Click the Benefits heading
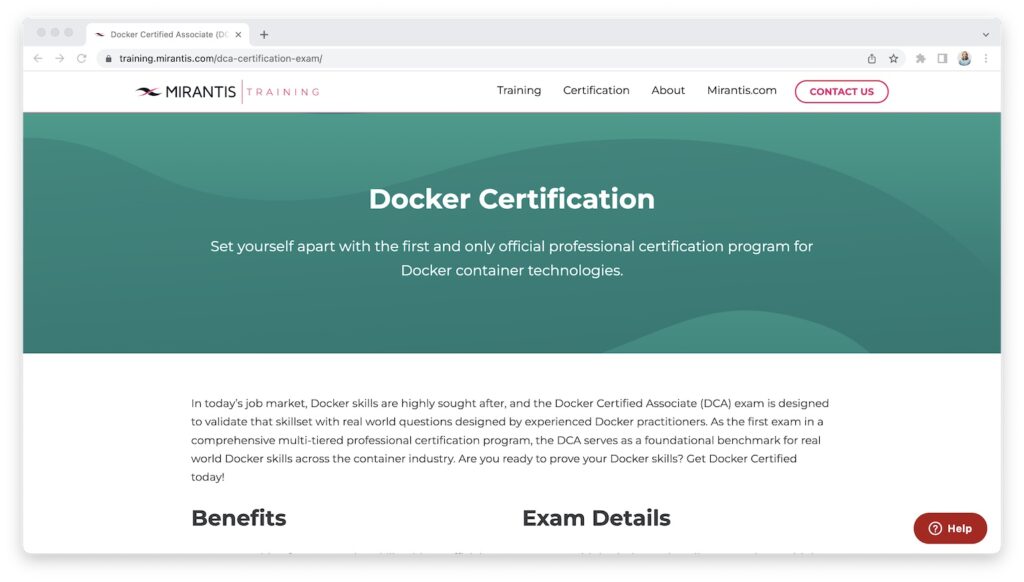The height and width of the screenshot is (582, 1024). click(238, 518)
